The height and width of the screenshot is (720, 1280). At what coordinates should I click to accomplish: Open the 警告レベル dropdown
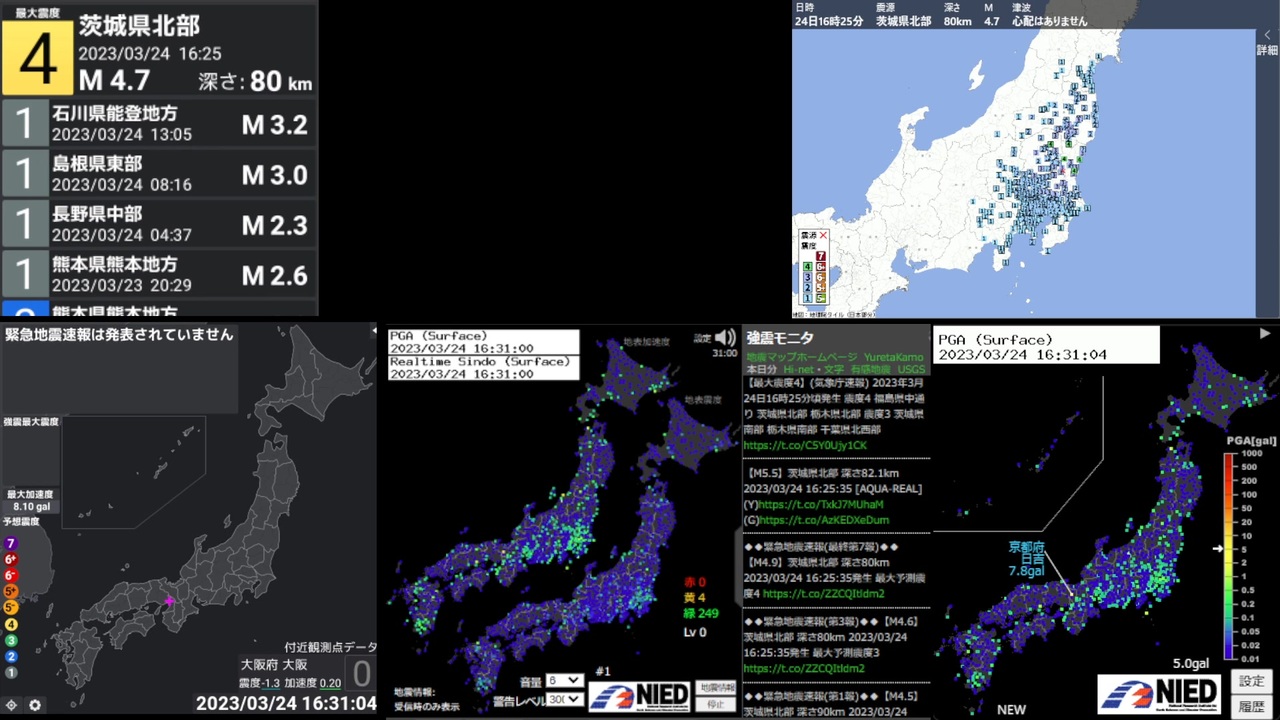tap(564, 700)
